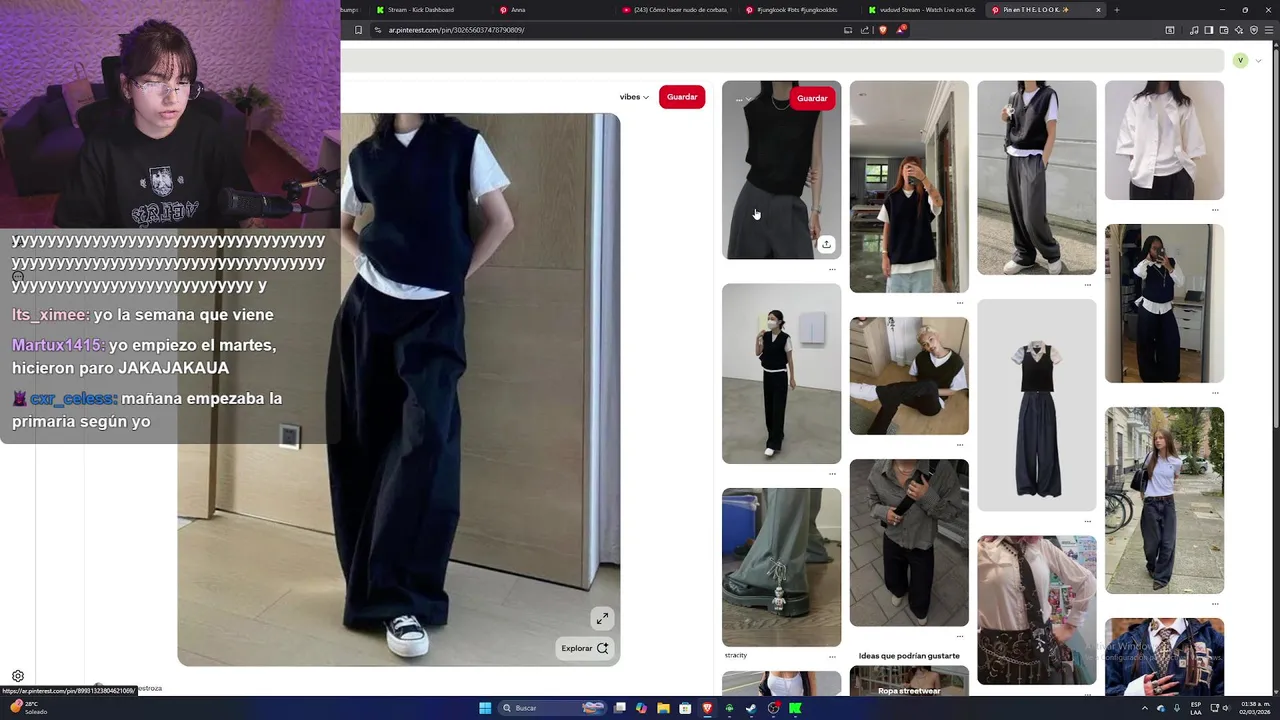This screenshot has height=720, width=1280.
Task: Click the Pinterest address bar URL
Action: tap(456, 30)
